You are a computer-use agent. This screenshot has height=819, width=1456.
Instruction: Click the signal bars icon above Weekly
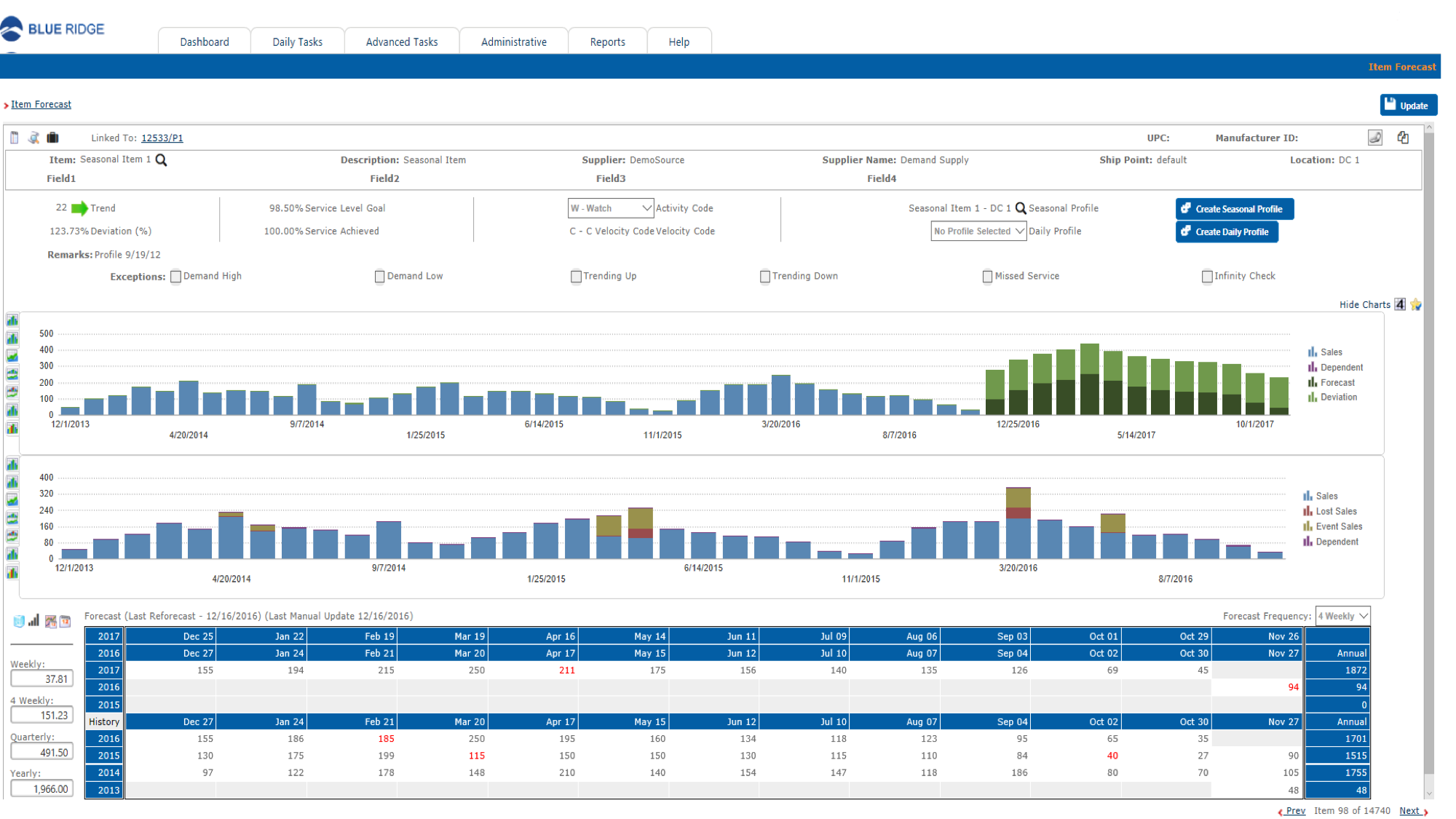[33, 620]
